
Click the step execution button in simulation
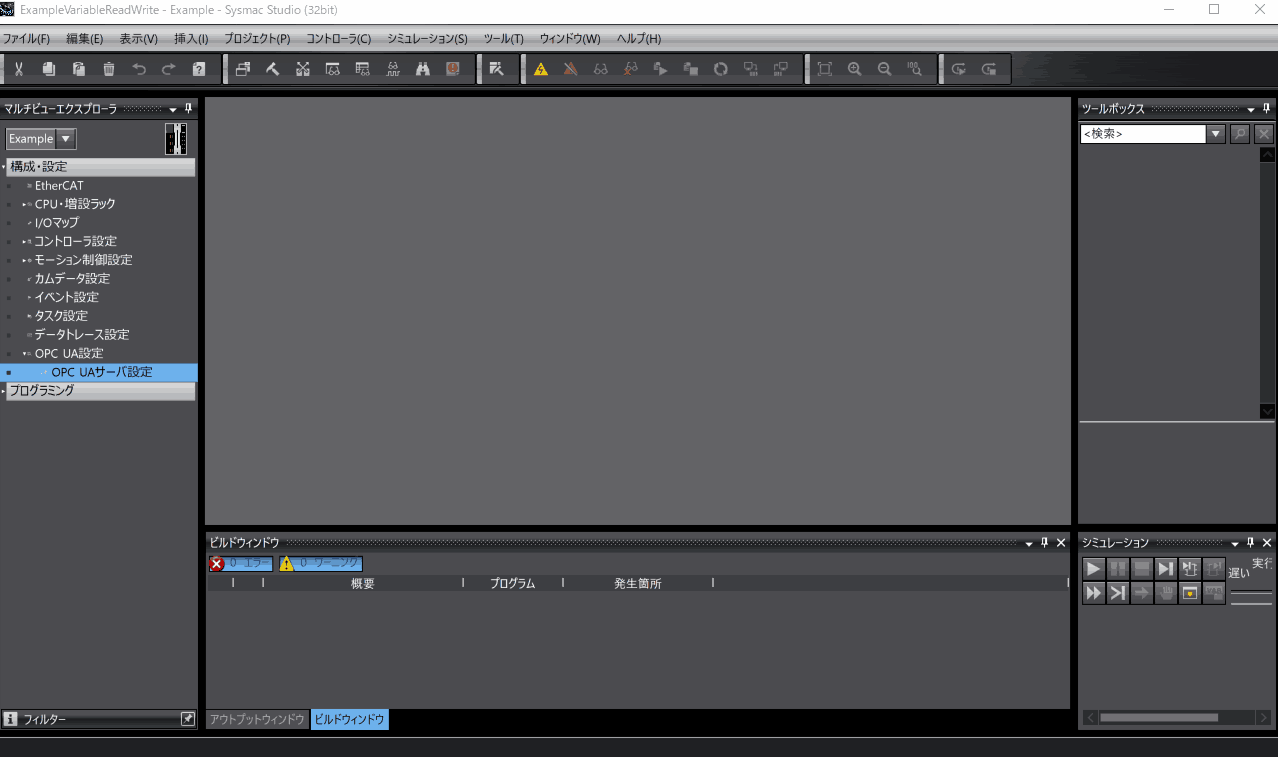coord(1166,568)
